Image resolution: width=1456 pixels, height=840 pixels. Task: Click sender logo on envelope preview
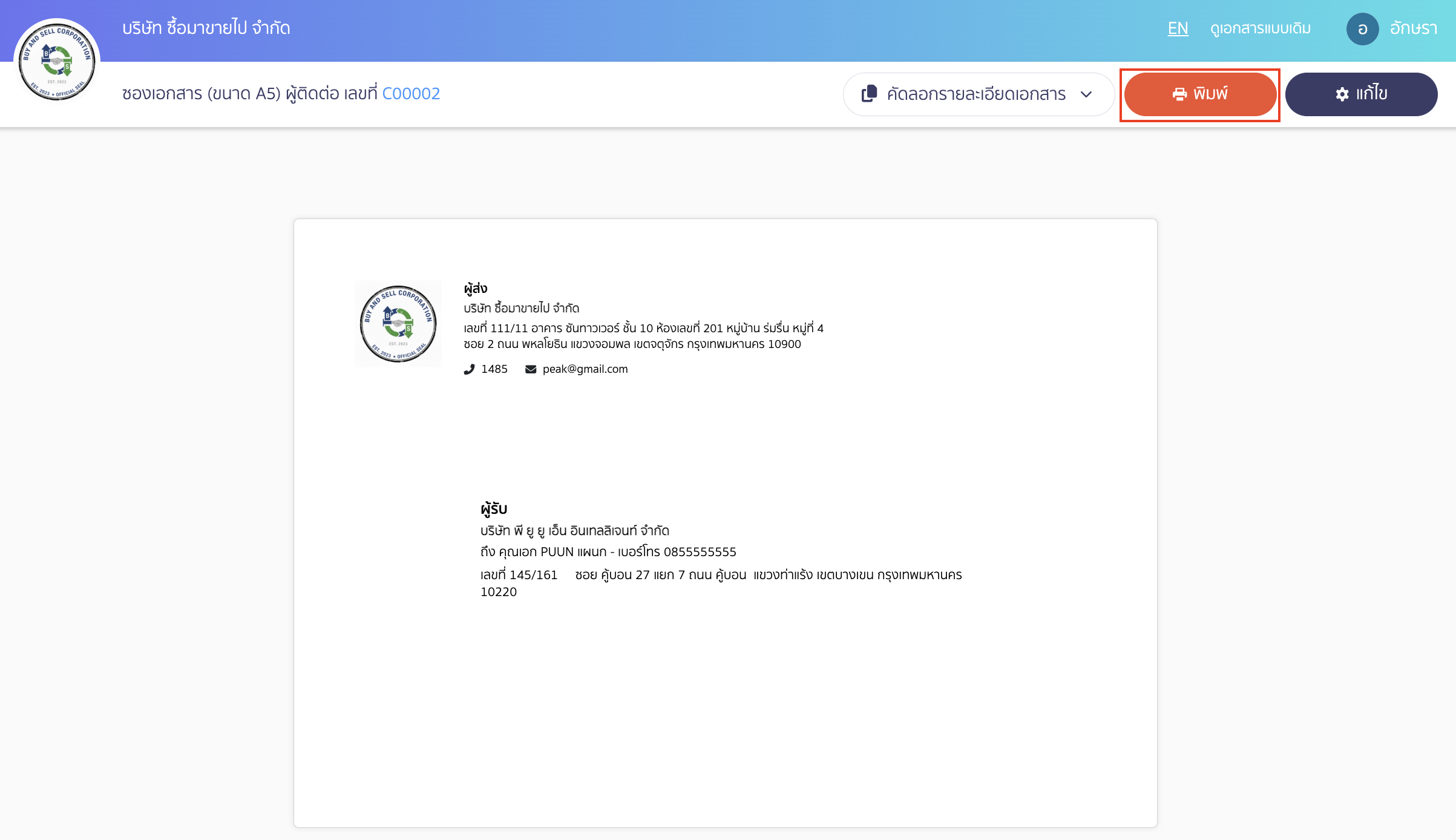tap(398, 324)
